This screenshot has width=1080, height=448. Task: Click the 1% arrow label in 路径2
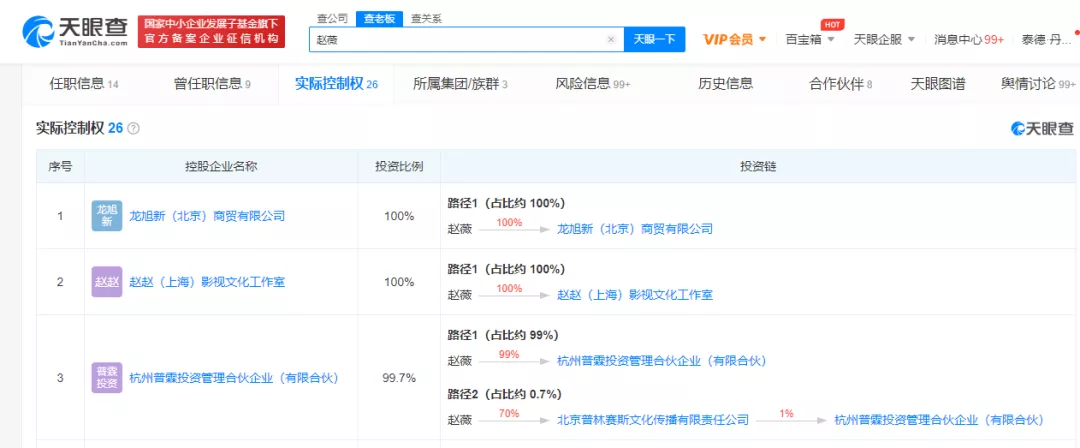point(787,414)
